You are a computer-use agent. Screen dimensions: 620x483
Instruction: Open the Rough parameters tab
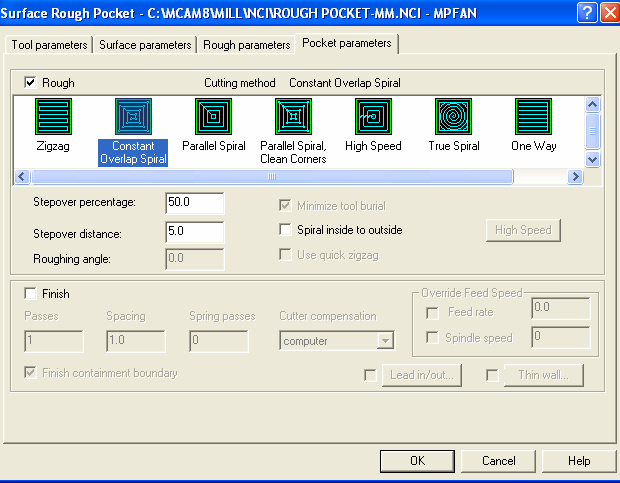[246, 45]
